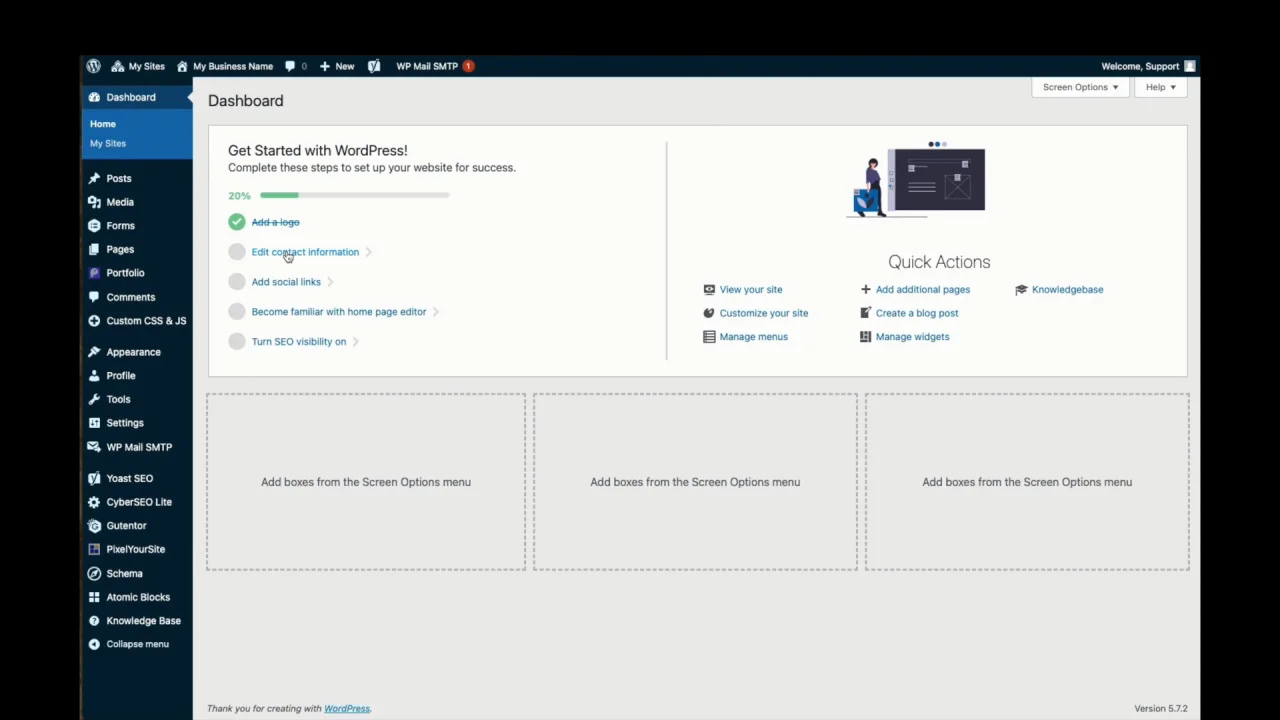Screen dimensions: 1280x720
Task: Click the Add a logo link
Action: click(275, 222)
